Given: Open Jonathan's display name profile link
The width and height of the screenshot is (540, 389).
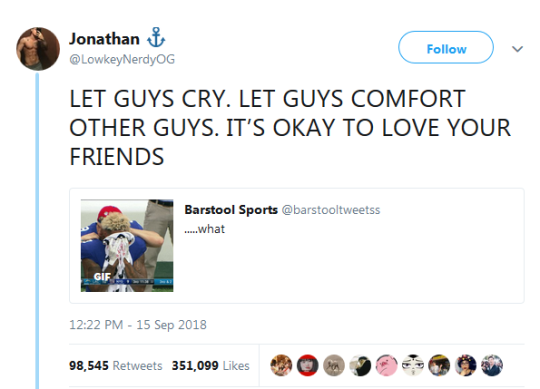Looking at the screenshot, I should [104, 39].
